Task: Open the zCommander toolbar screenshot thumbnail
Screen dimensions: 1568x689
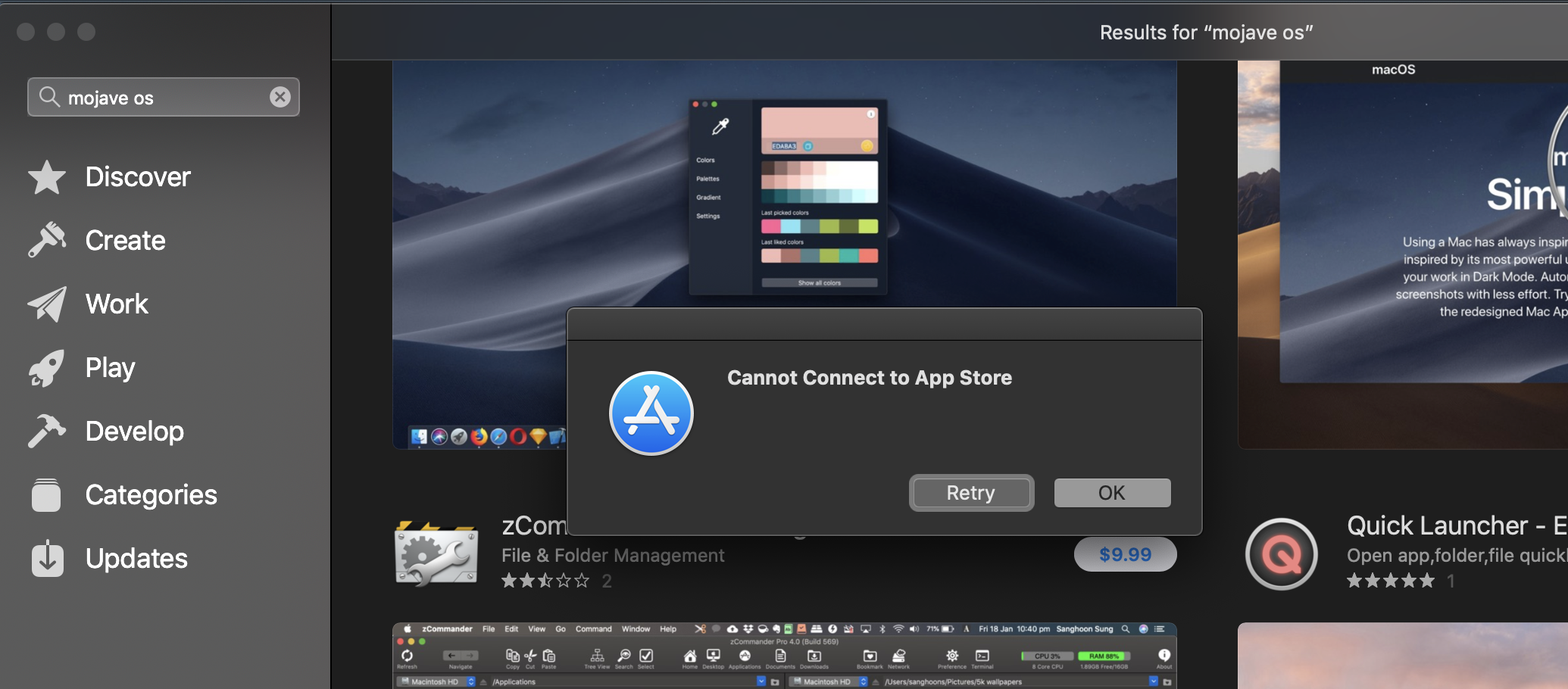Action: [785, 656]
